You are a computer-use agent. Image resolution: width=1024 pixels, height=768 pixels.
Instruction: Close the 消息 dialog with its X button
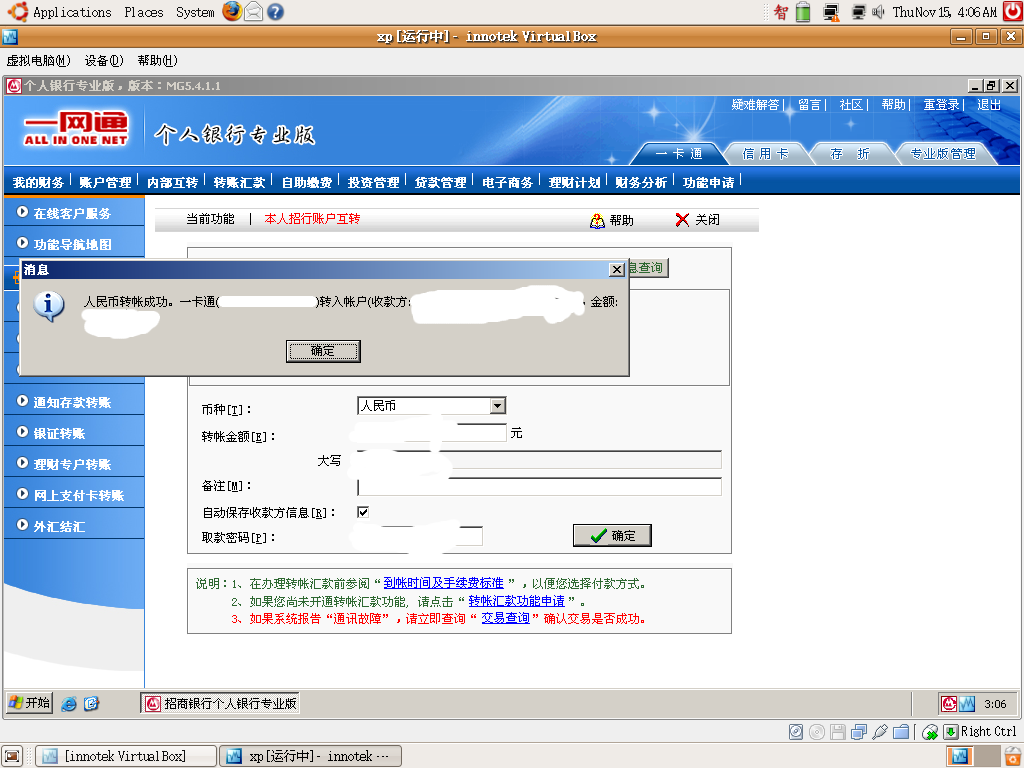(616, 269)
